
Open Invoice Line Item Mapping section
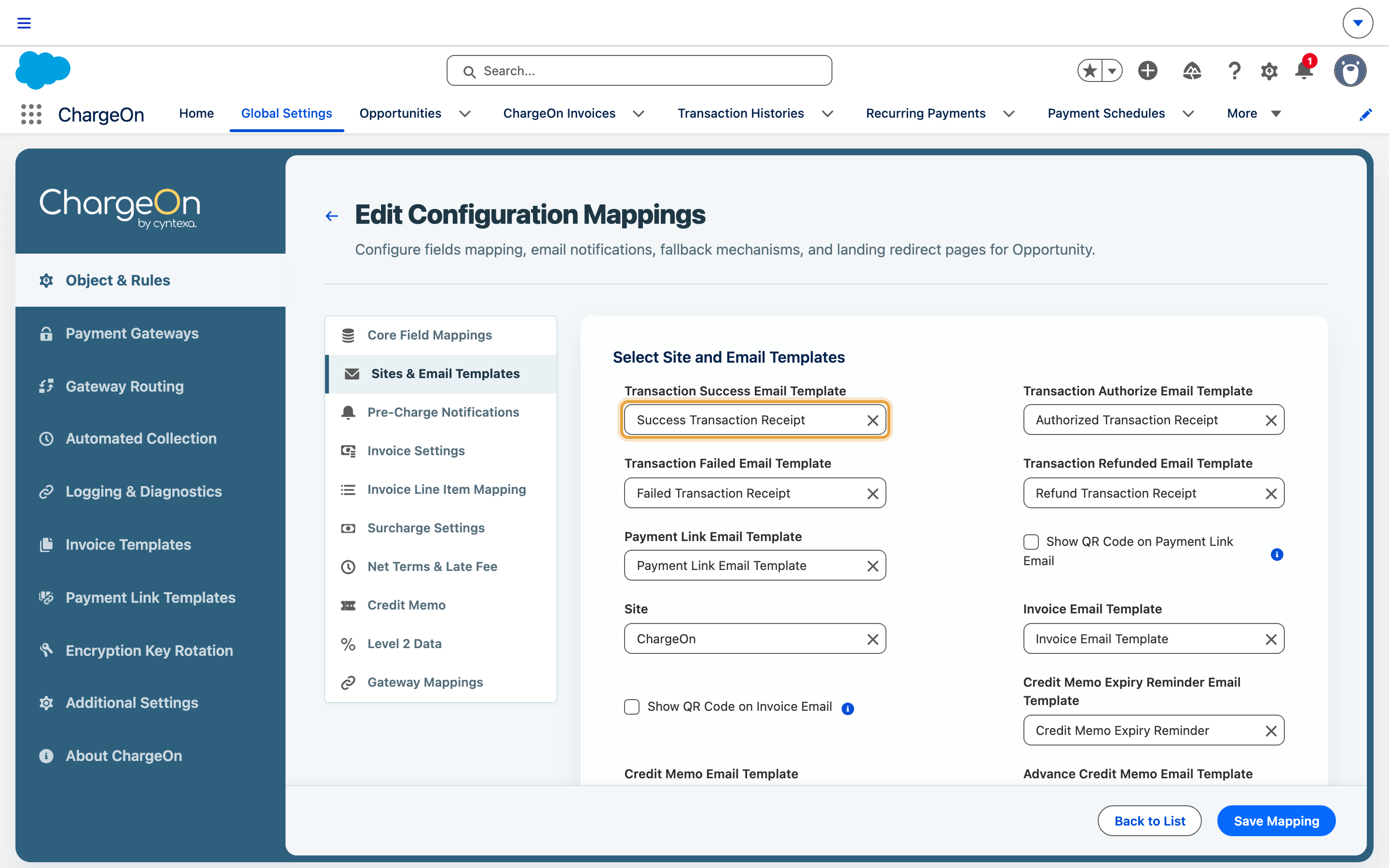click(441, 489)
